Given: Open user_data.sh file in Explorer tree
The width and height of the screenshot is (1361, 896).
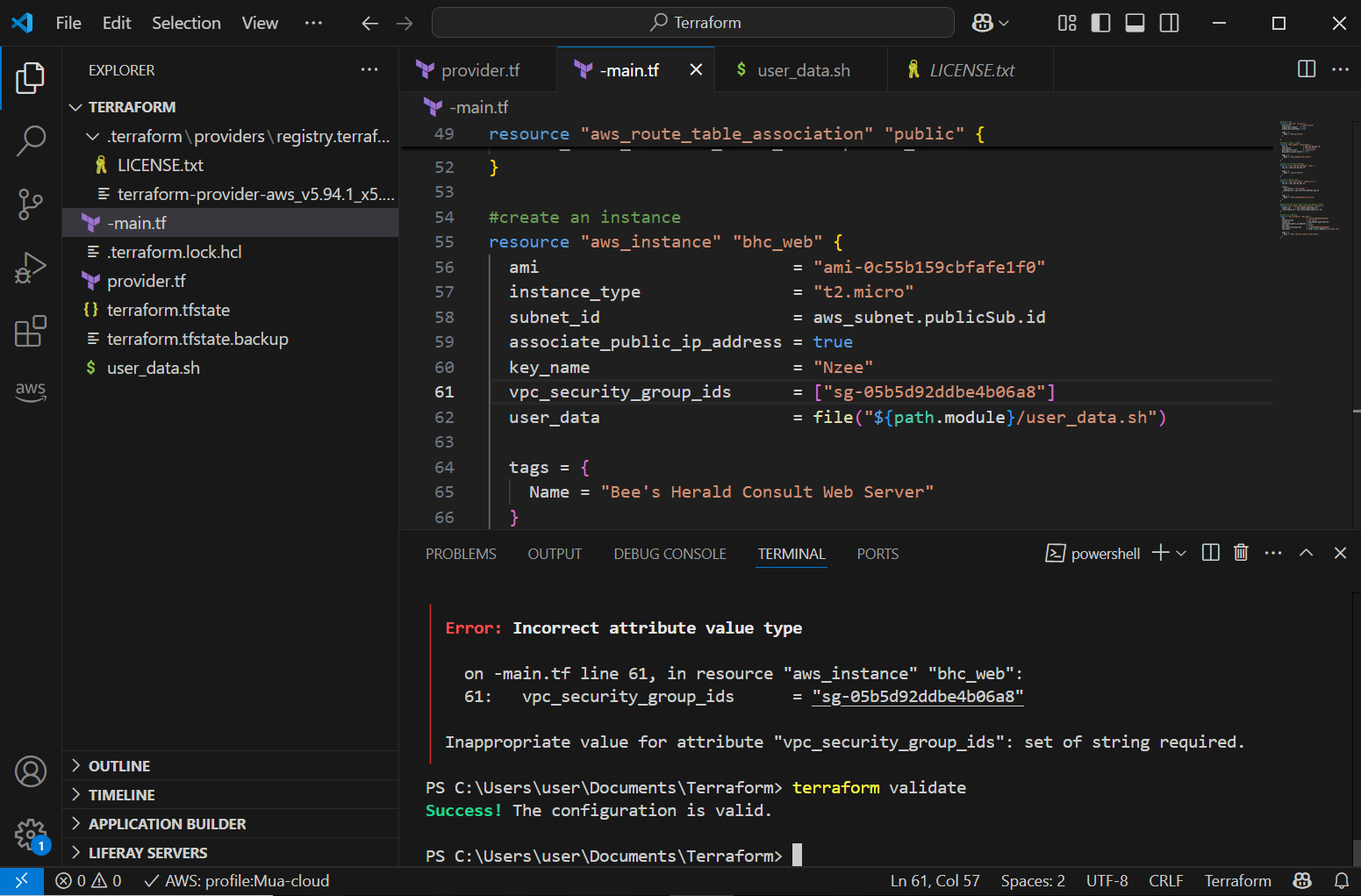Looking at the screenshot, I should 231,368.
